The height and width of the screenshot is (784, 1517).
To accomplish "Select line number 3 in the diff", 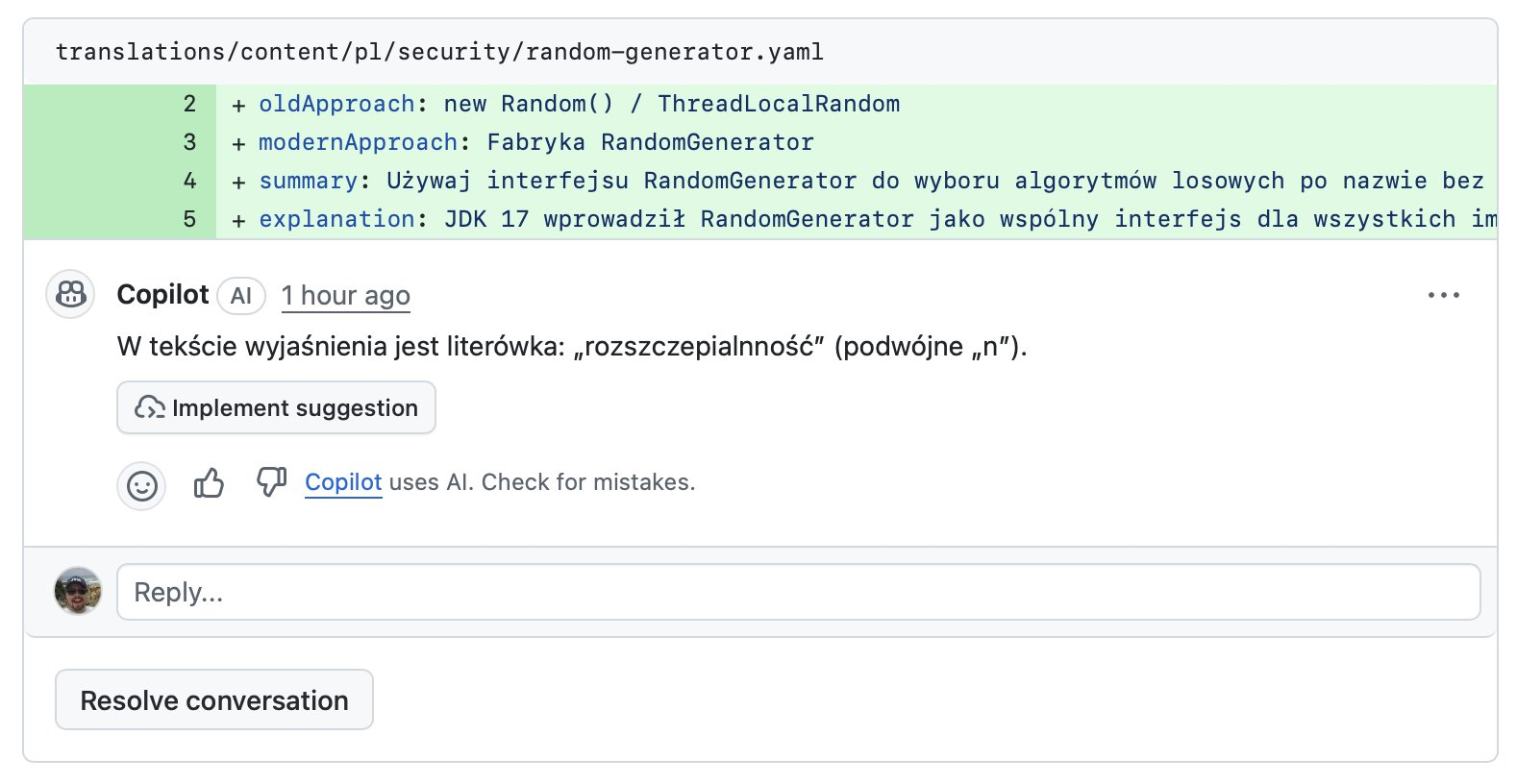I will (x=189, y=142).
